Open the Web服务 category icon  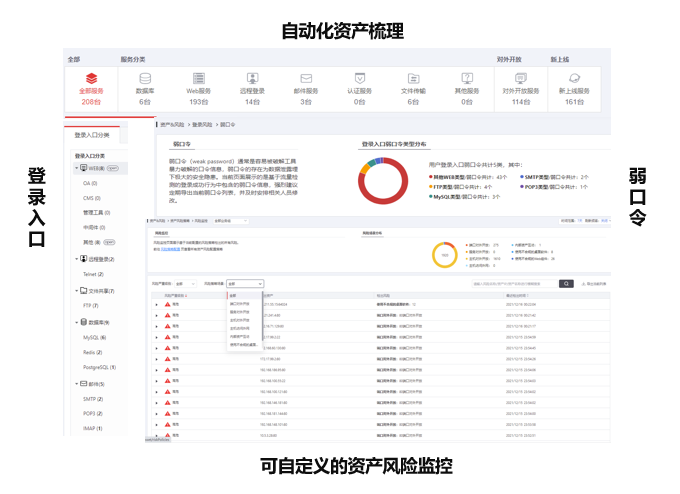pyautogui.click(x=198, y=78)
